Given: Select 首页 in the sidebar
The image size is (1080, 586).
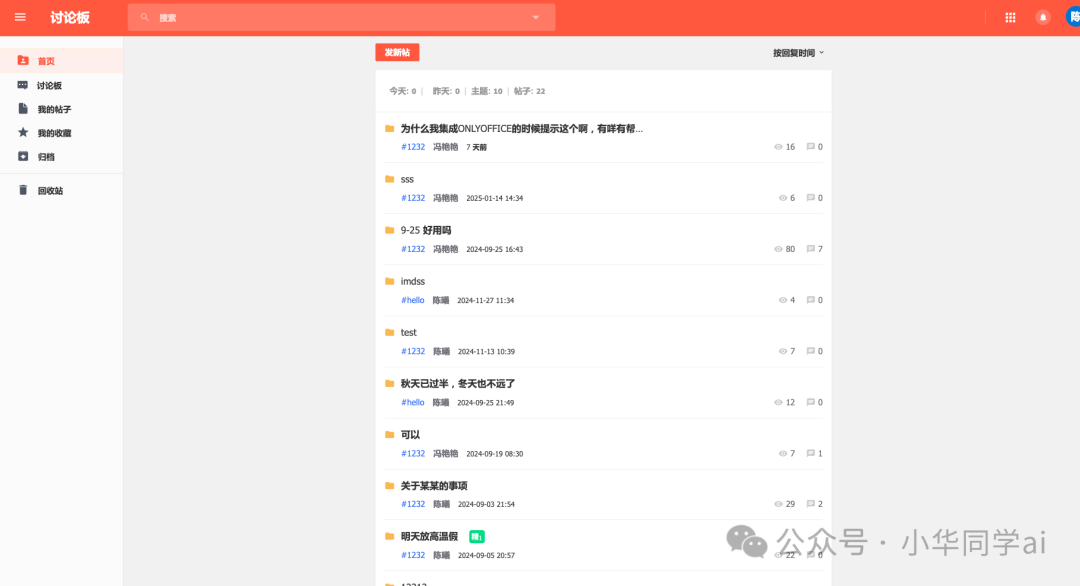Looking at the screenshot, I should 61,61.
